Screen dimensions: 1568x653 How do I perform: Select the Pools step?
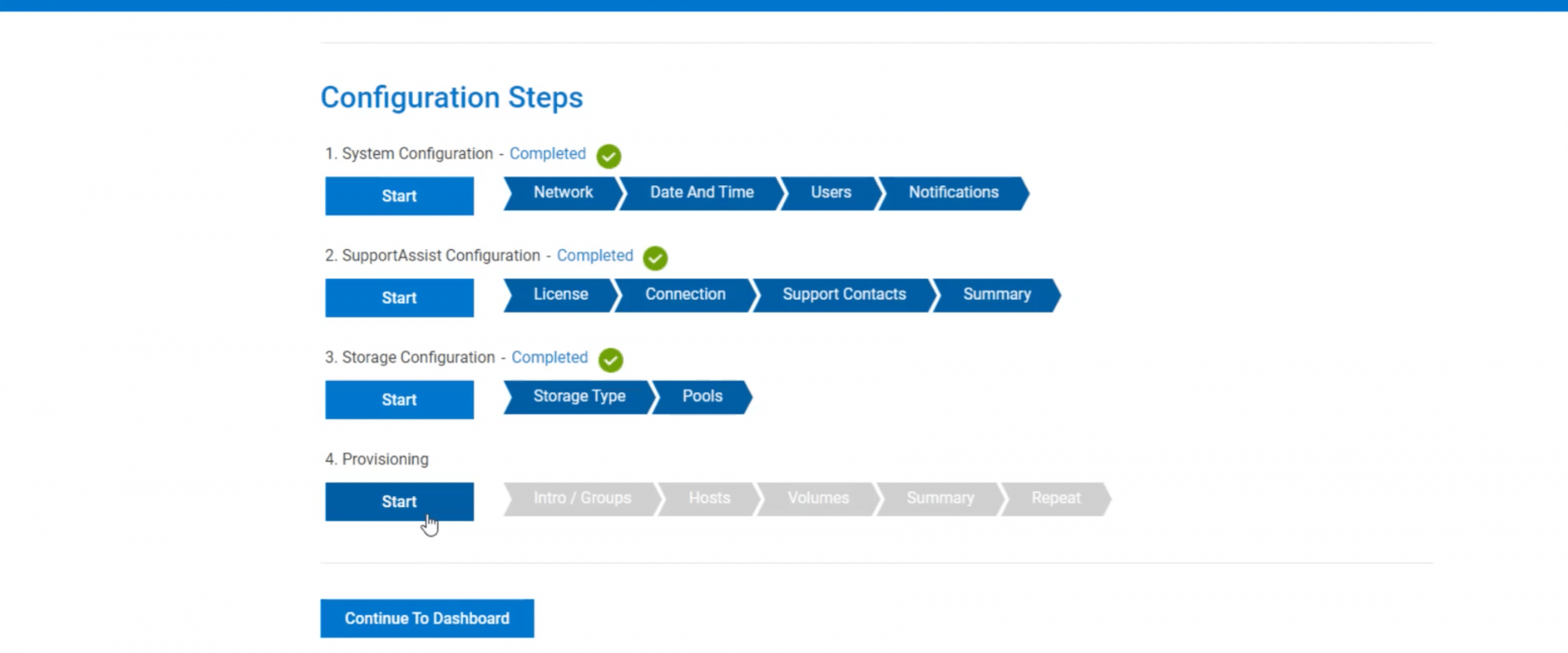click(702, 397)
